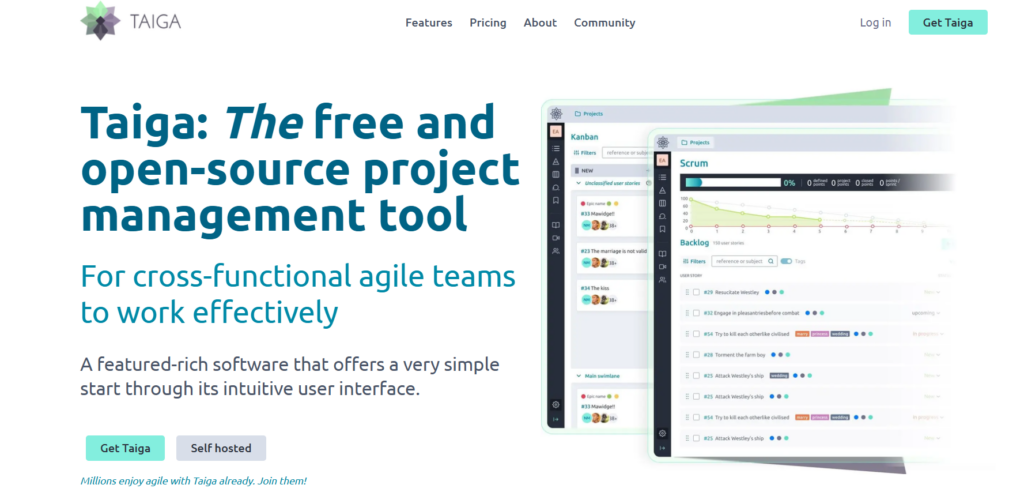Open the settings gear in the Kanban sidebar
The height and width of the screenshot is (496, 1024).
(x=556, y=405)
